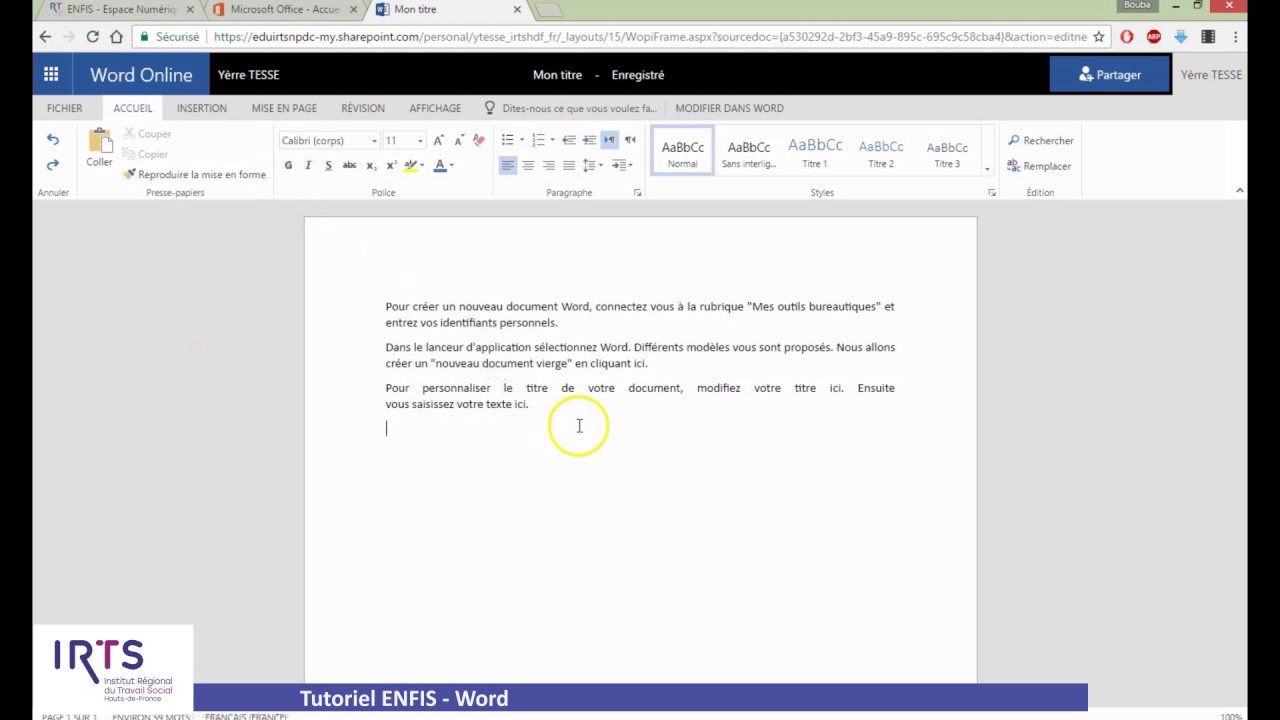Shrink font size with smaller A icon
1280x720 pixels.
[x=458, y=140]
